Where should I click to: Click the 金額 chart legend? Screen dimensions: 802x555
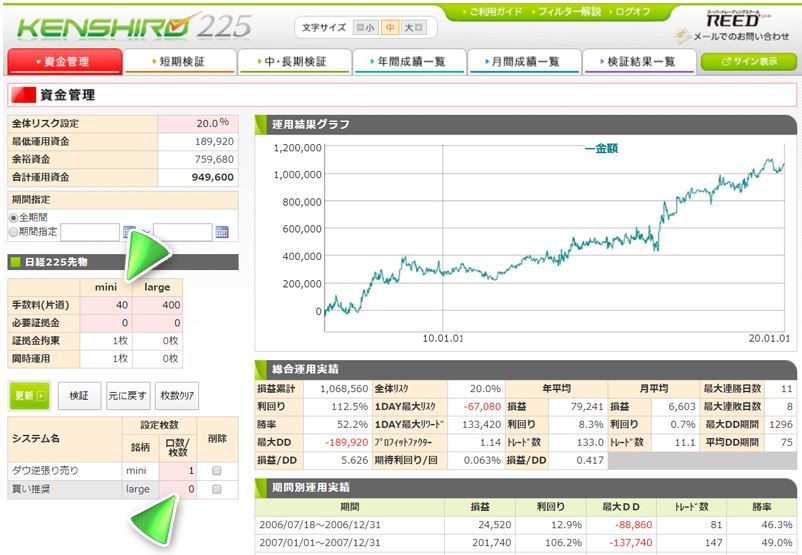pos(602,149)
